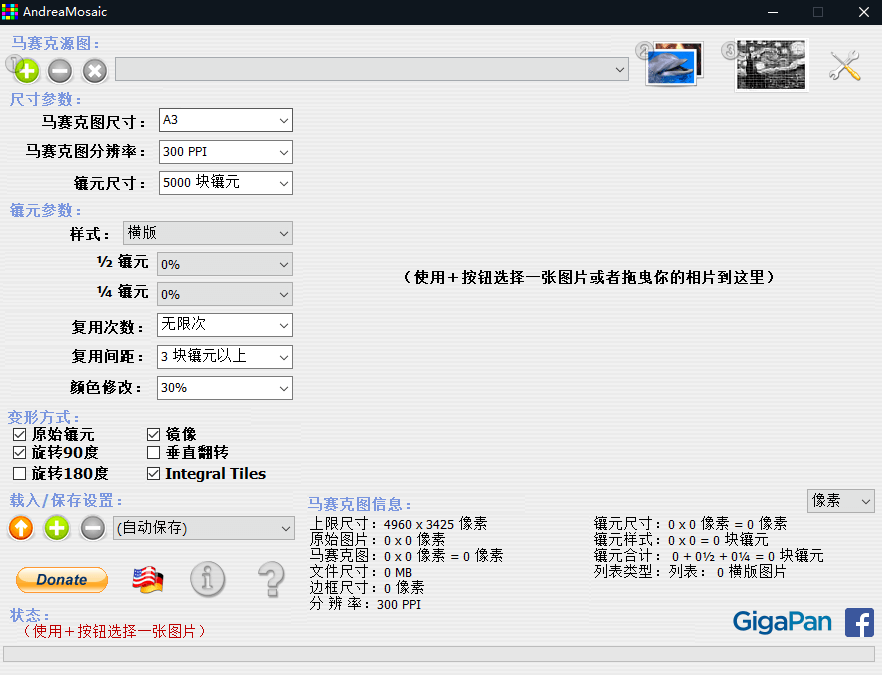
Task: Click the Donate button
Action: click(x=62, y=580)
